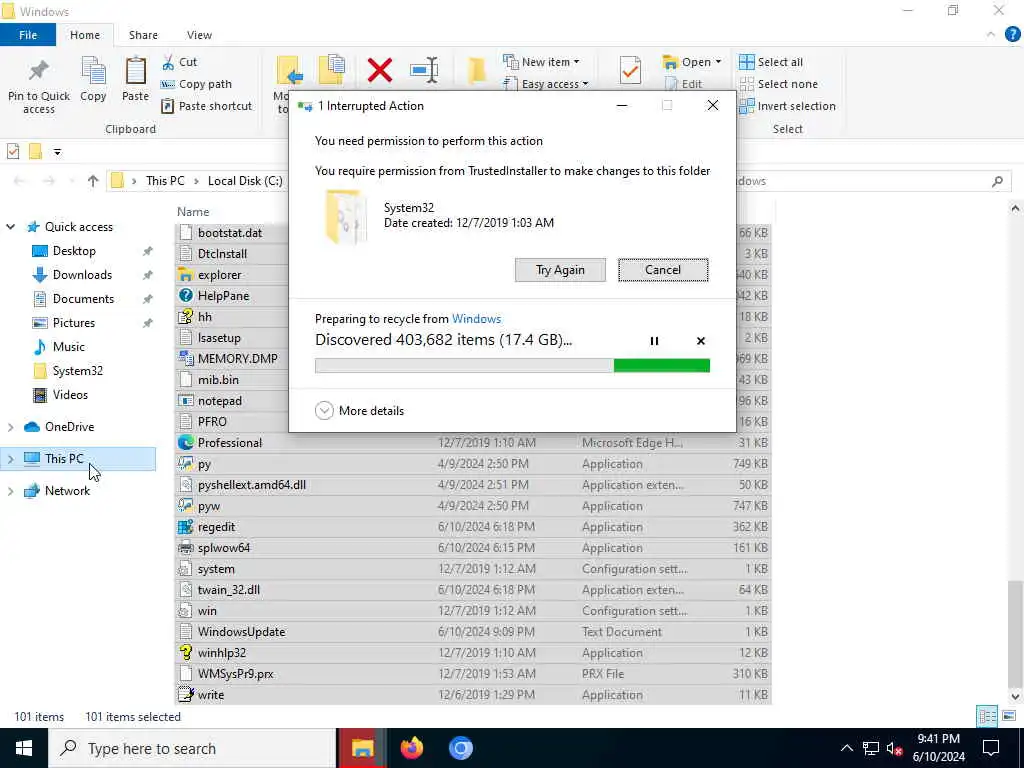The image size is (1024, 768).
Task: Click File Explorer taskbar icon
Action: click(362, 748)
